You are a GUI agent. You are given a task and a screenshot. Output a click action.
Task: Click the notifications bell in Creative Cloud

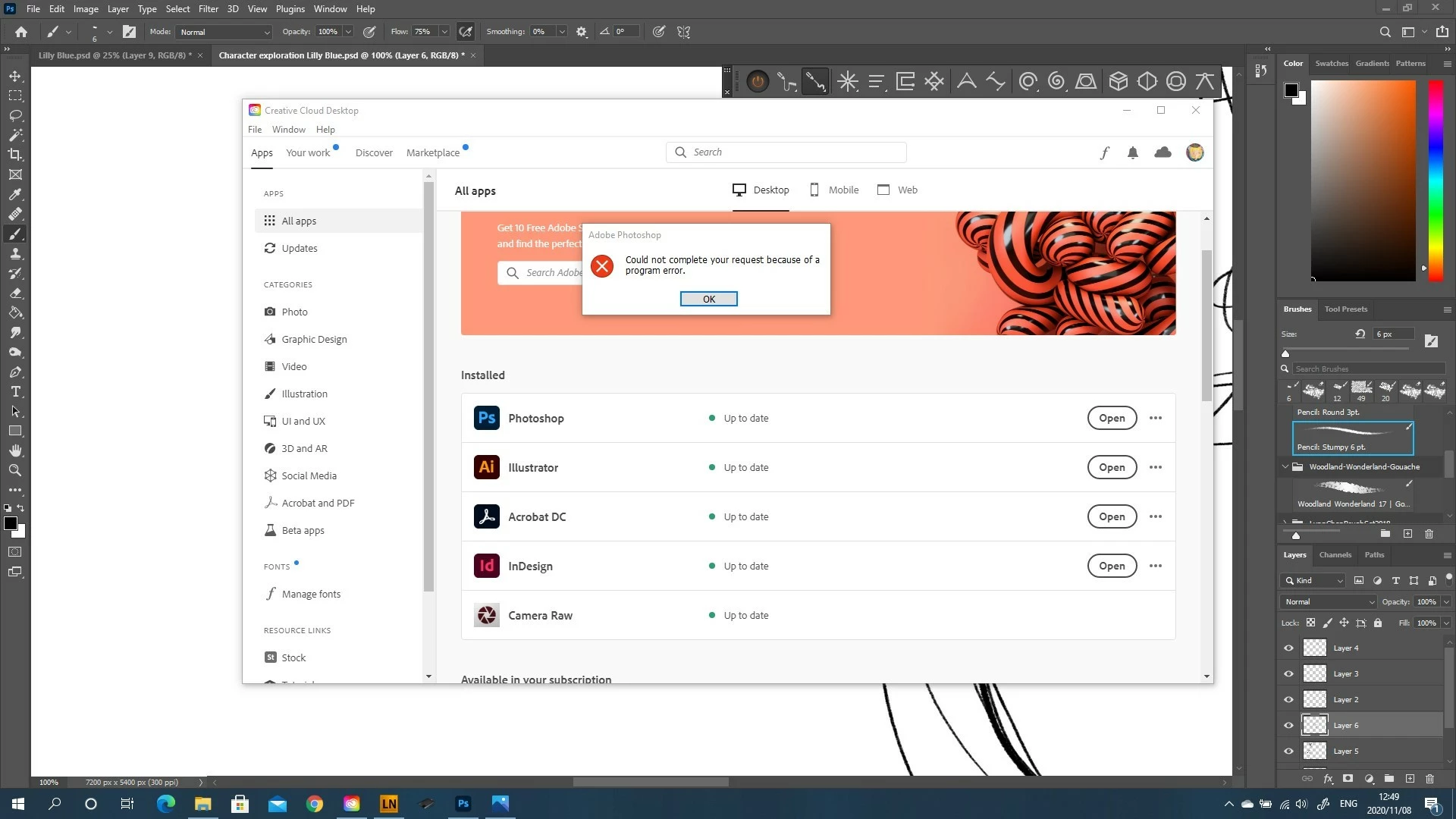pyautogui.click(x=1133, y=152)
